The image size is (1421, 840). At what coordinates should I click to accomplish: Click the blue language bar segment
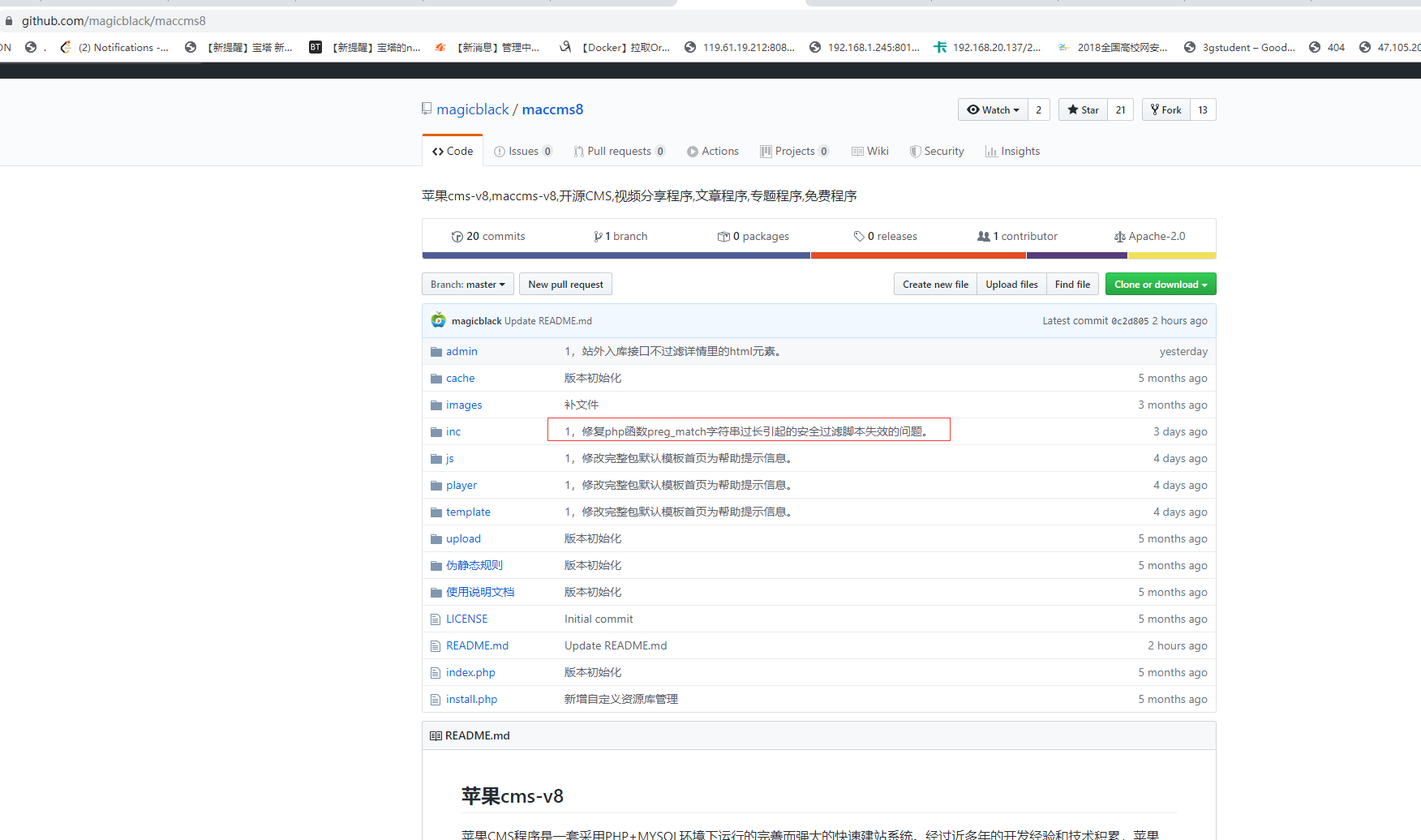(x=616, y=255)
